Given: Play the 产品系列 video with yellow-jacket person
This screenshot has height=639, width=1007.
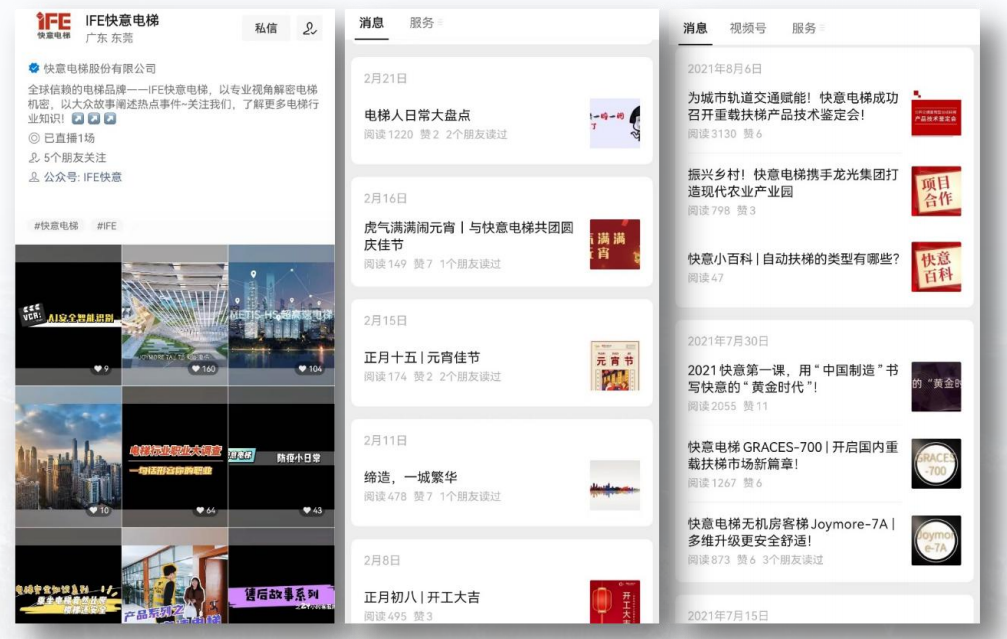Looking at the screenshot, I should (175, 575).
